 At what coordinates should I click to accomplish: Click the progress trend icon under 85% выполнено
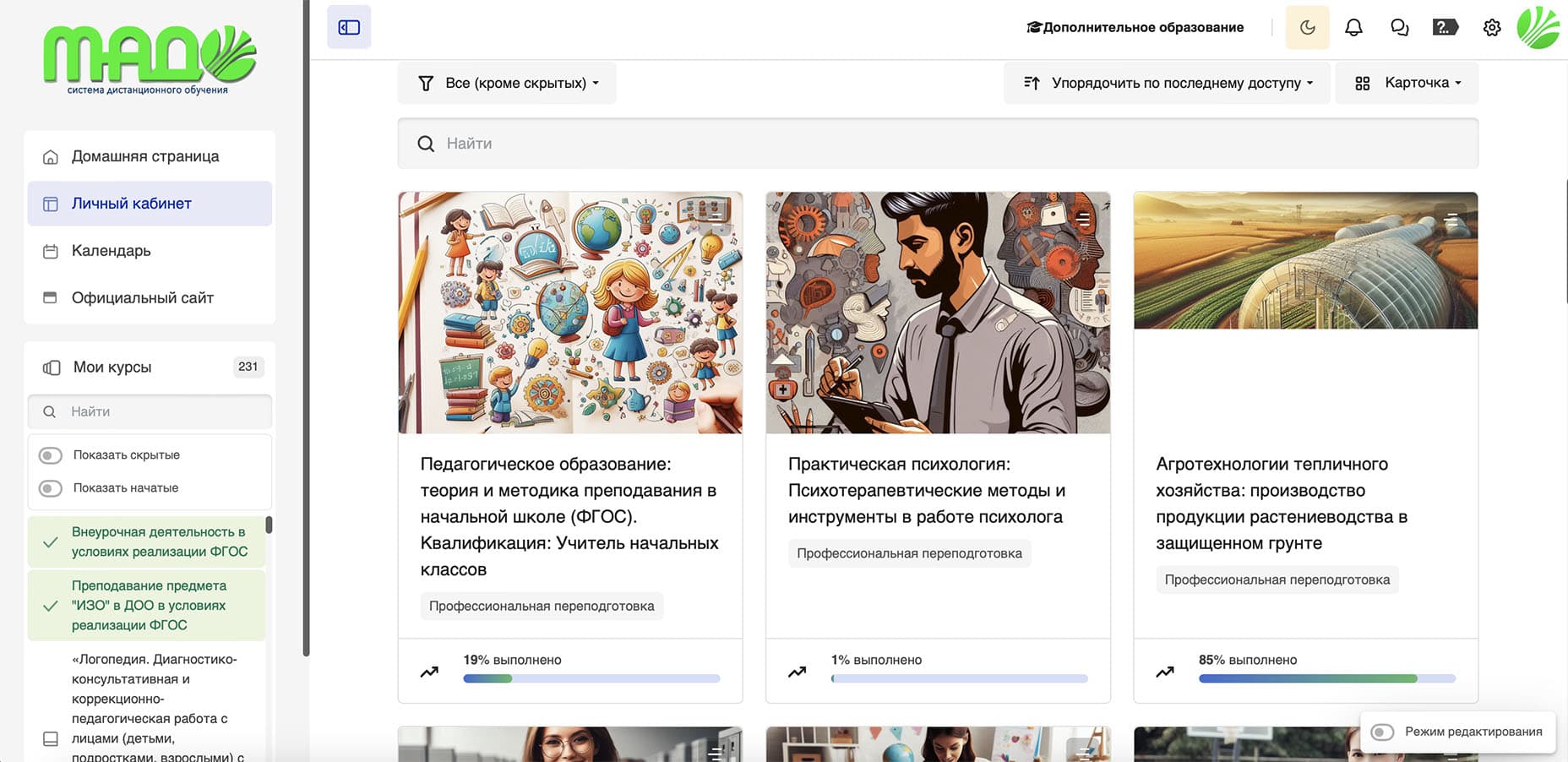pyautogui.click(x=1165, y=672)
